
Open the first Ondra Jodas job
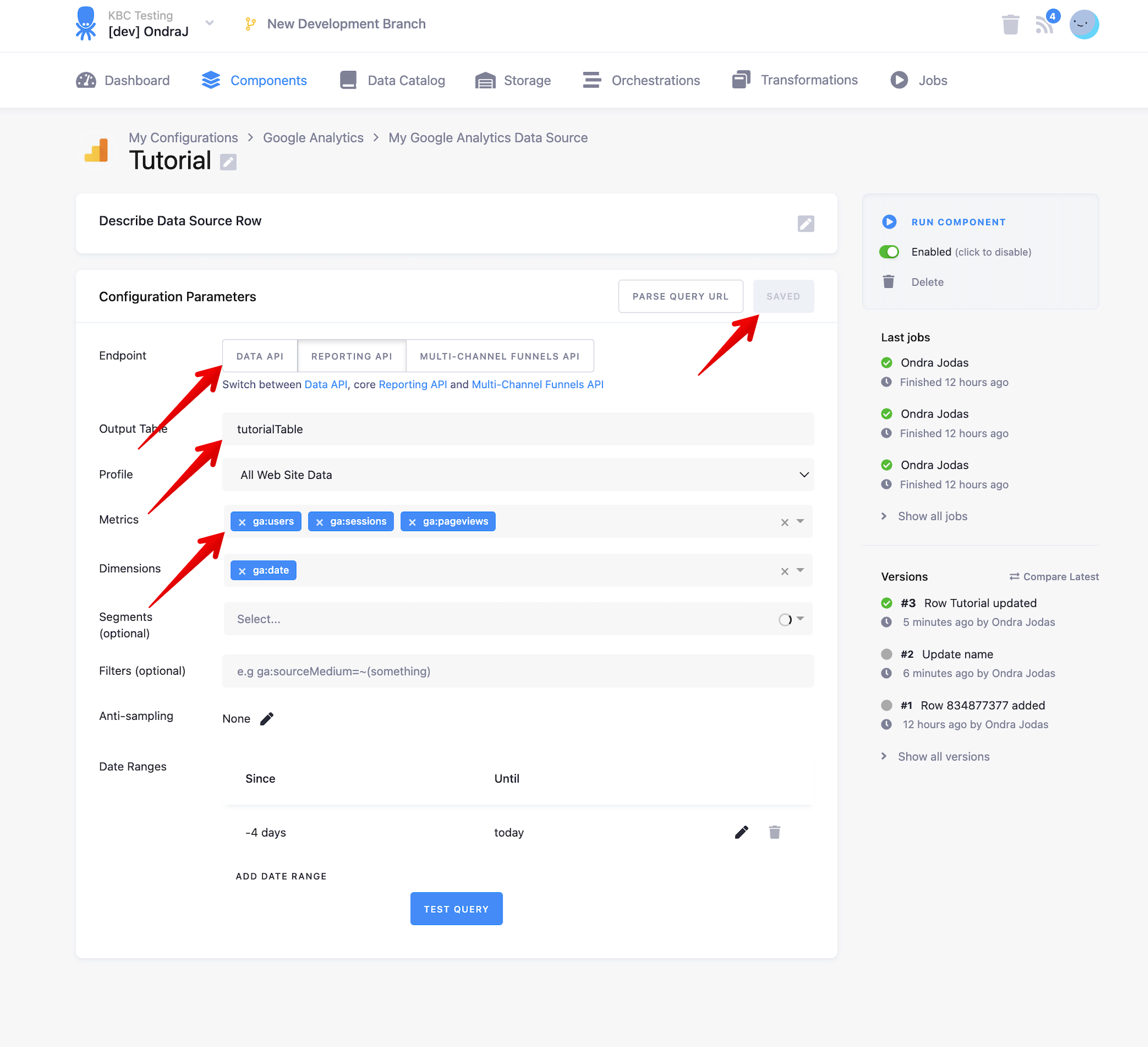[935, 363]
